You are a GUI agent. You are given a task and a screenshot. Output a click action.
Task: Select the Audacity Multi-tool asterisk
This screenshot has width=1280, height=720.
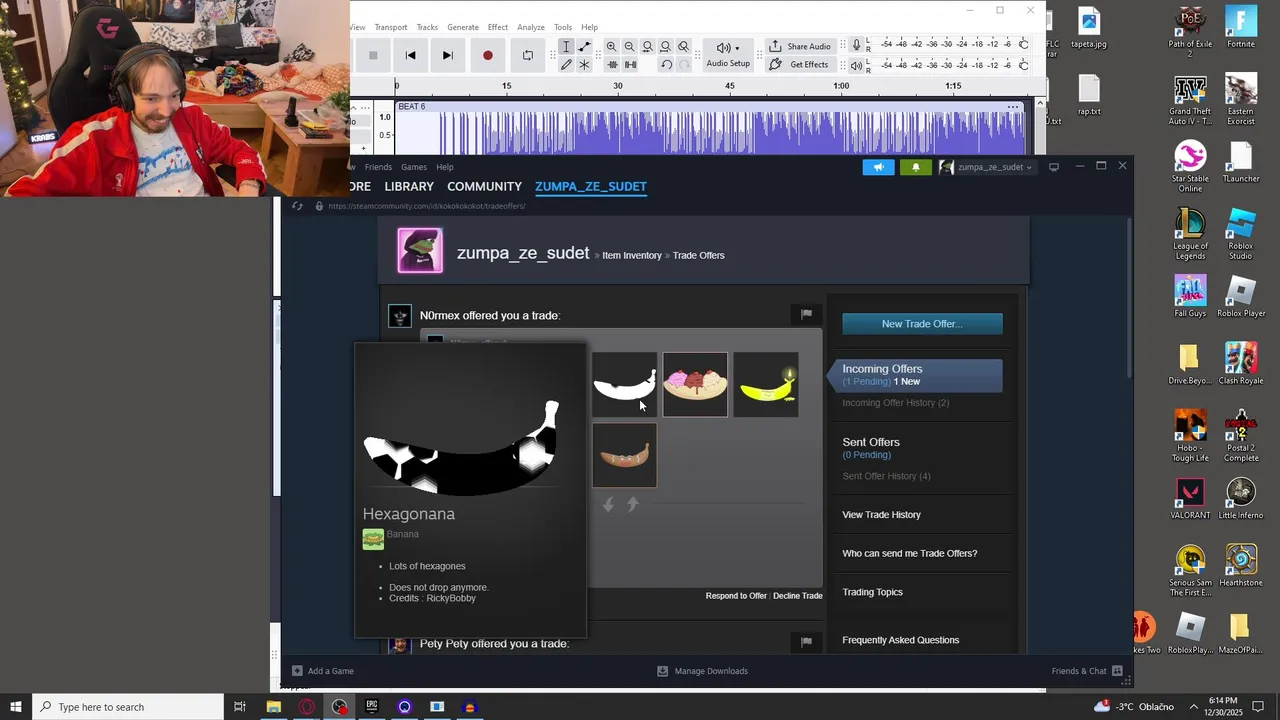point(585,65)
